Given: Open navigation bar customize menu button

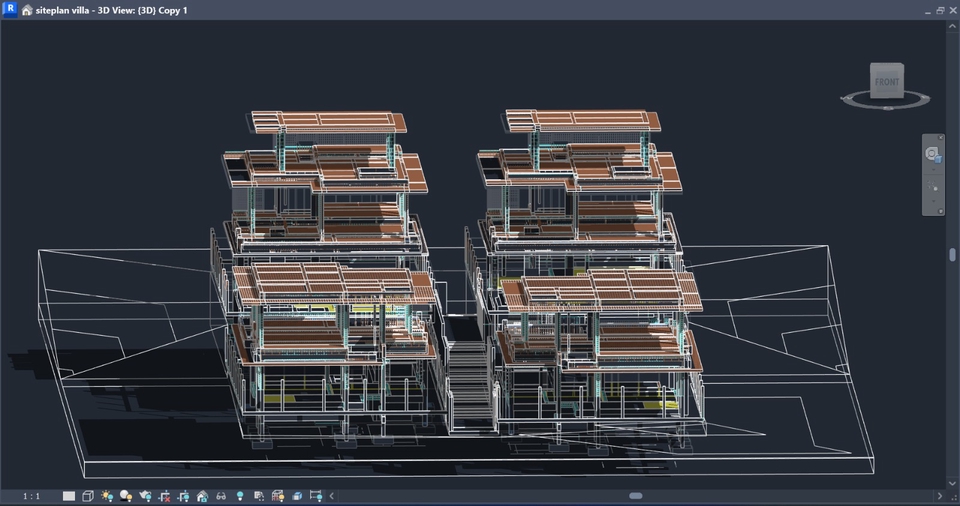Looking at the screenshot, I should (x=941, y=211).
